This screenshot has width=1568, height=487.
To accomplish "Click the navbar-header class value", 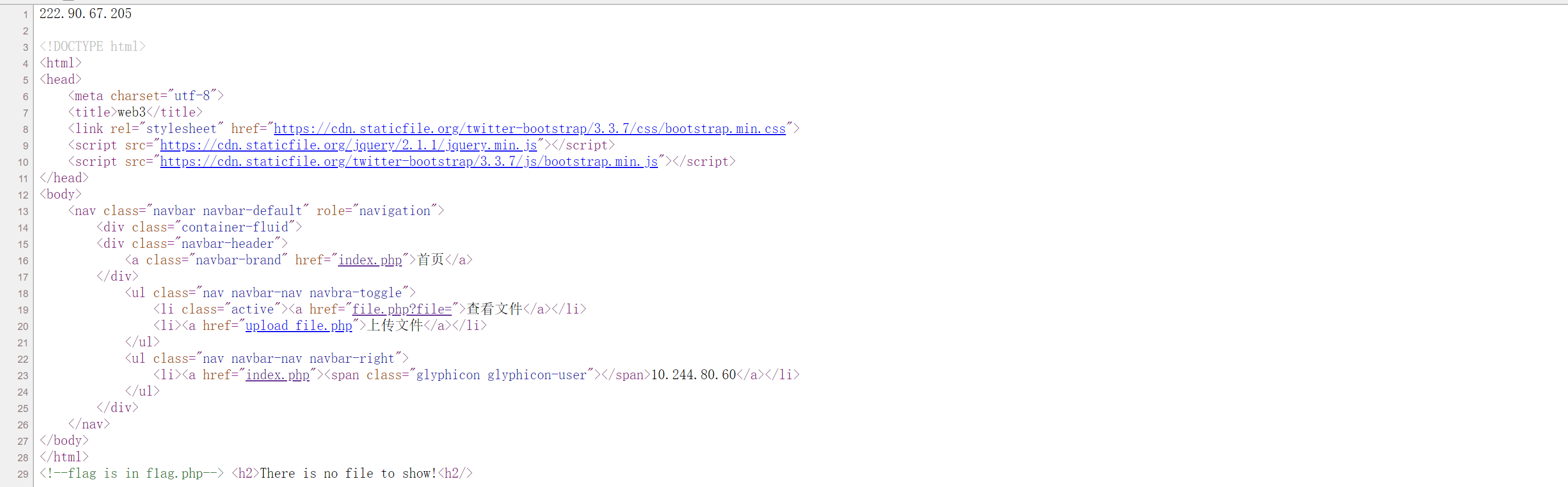I will pos(228,243).
